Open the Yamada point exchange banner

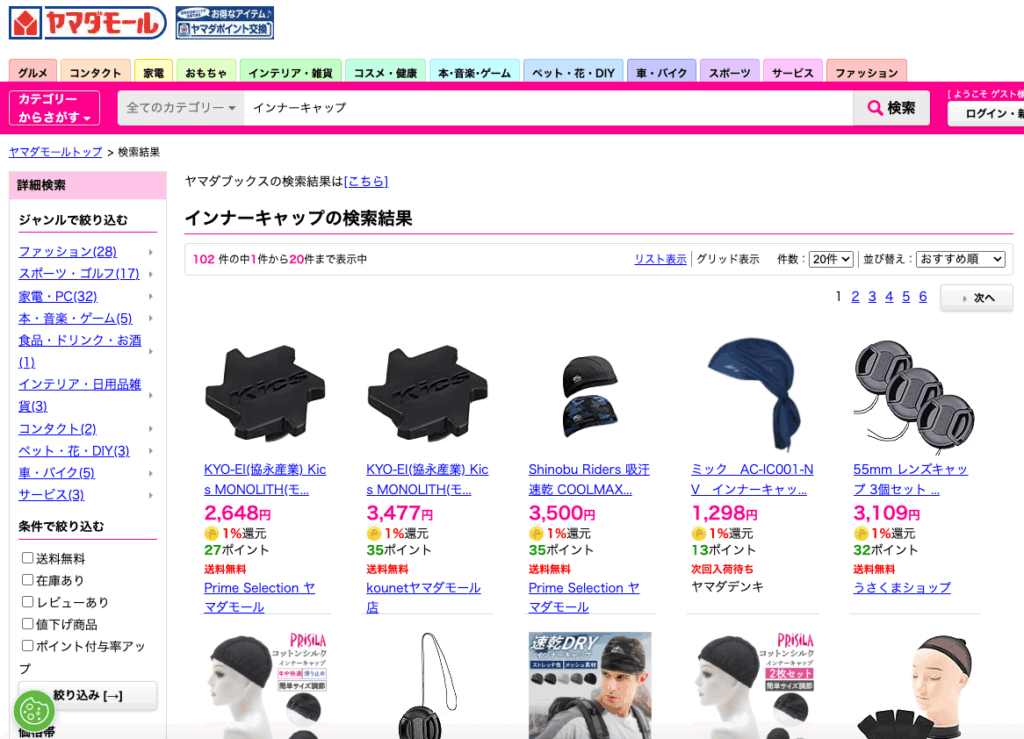(x=225, y=23)
